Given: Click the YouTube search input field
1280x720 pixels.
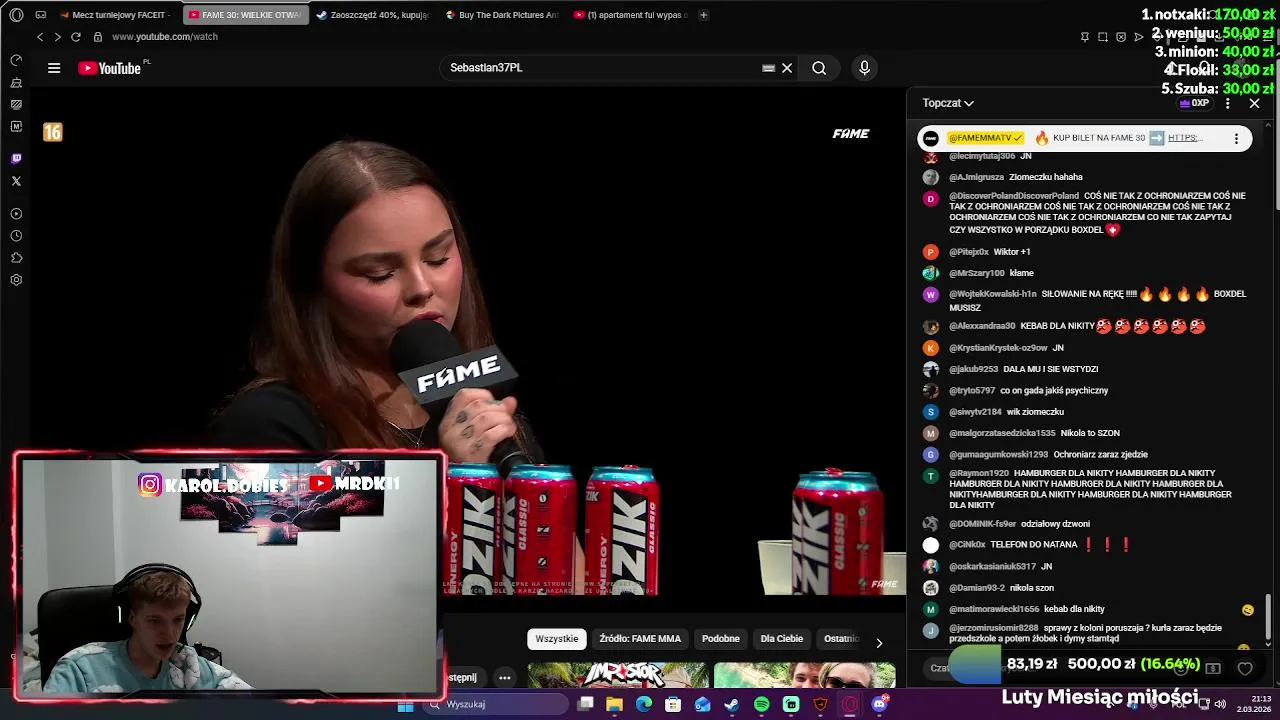Looking at the screenshot, I should pos(600,68).
